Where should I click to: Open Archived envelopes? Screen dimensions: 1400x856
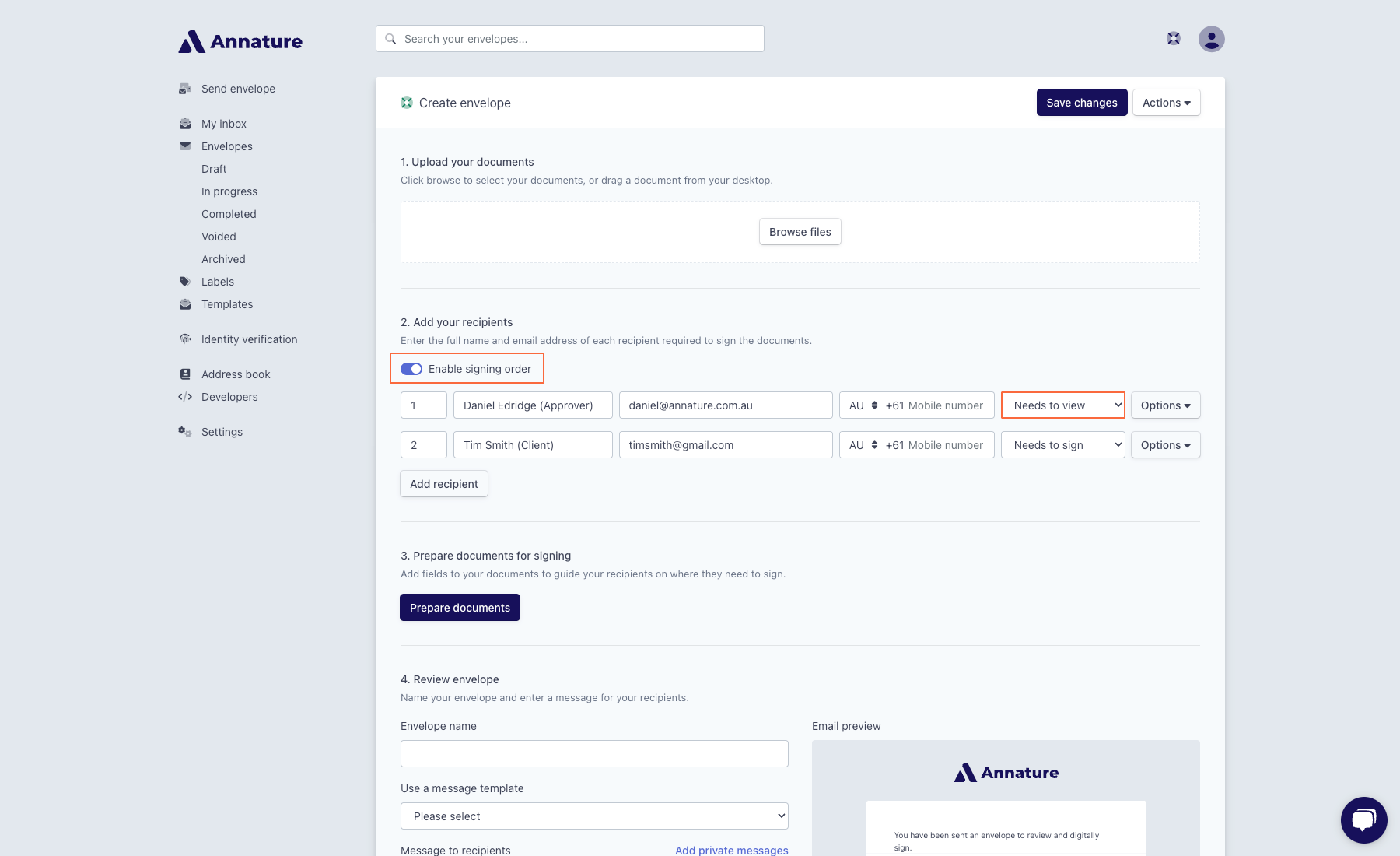coord(223,259)
